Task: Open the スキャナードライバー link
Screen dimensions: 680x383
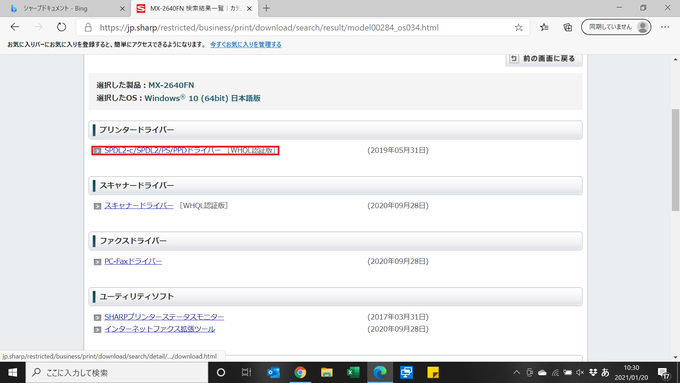Action: pyautogui.click(x=139, y=206)
